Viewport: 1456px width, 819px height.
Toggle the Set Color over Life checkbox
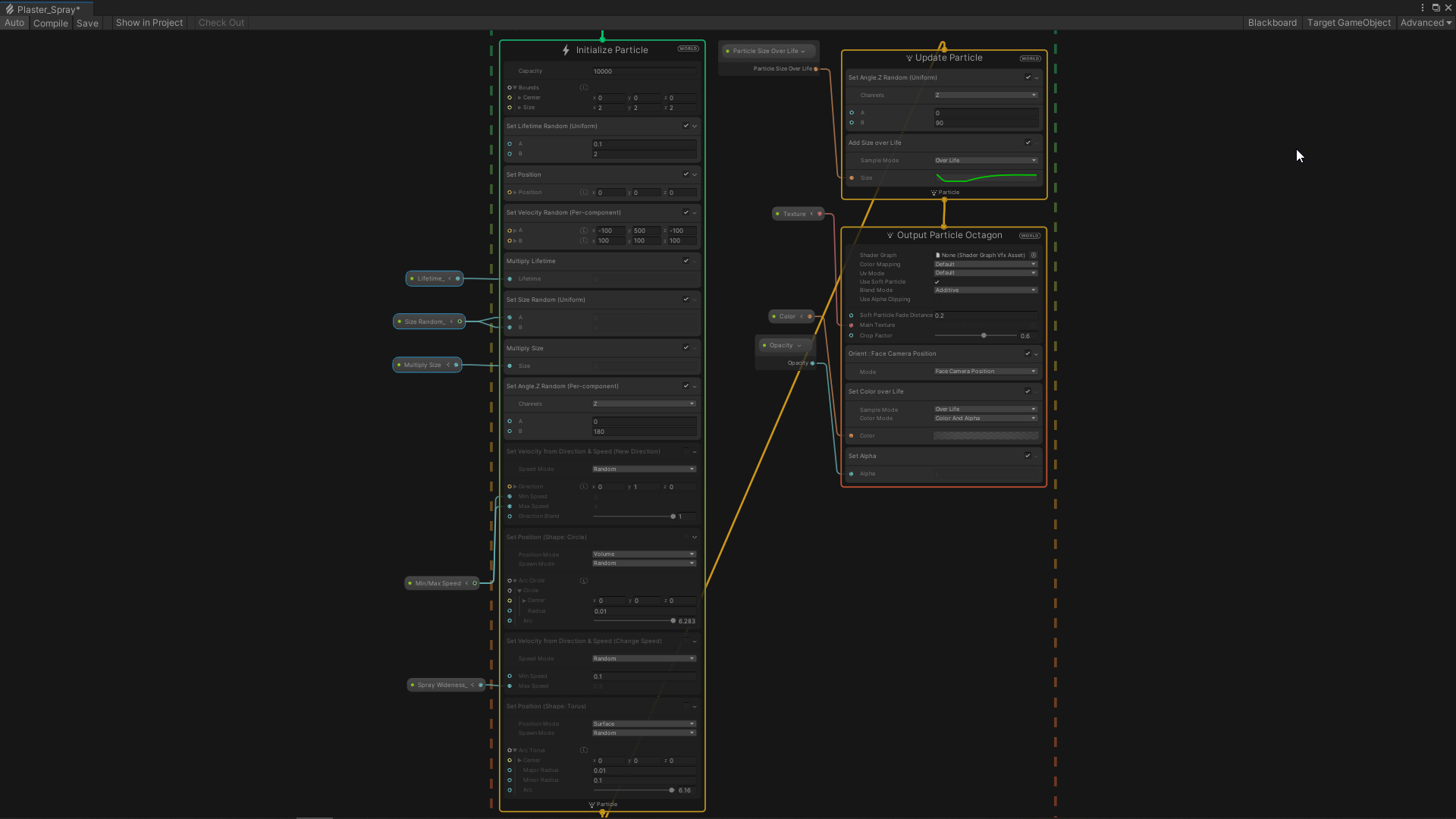(x=1027, y=391)
